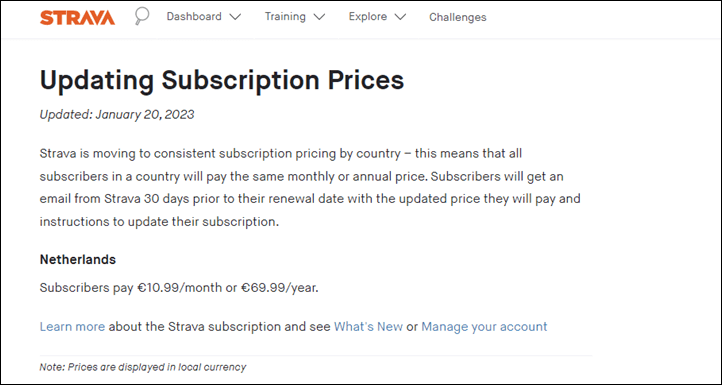Click Manage your account link
The height and width of the screenshot is (385, 722).
pyautogui.click(x=484, y=327)
